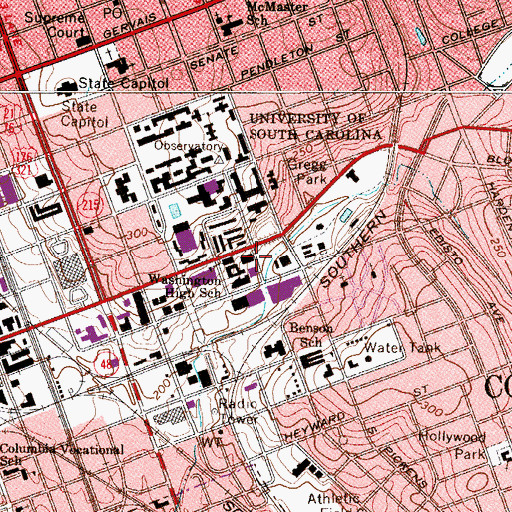Click the HEYWARD street label
The image size is (512, 512).
click(x=315, y=427)
